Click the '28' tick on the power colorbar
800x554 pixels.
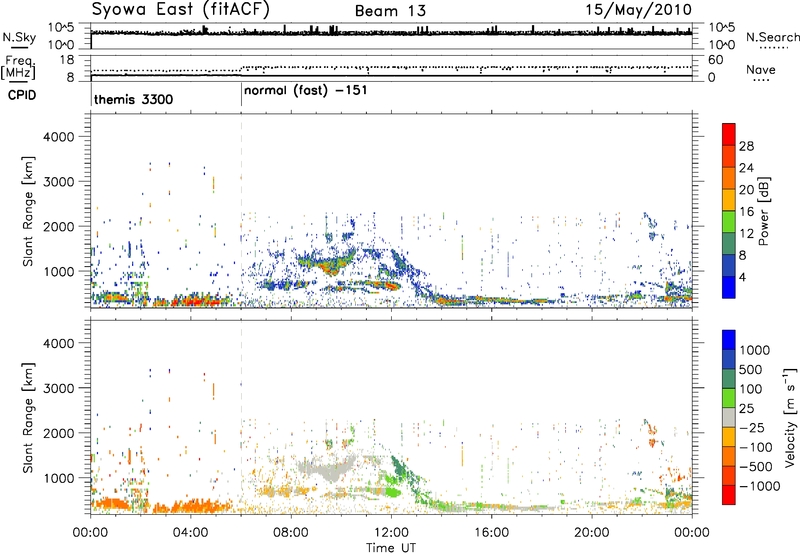pyautogui.click(x=746, y=146)
